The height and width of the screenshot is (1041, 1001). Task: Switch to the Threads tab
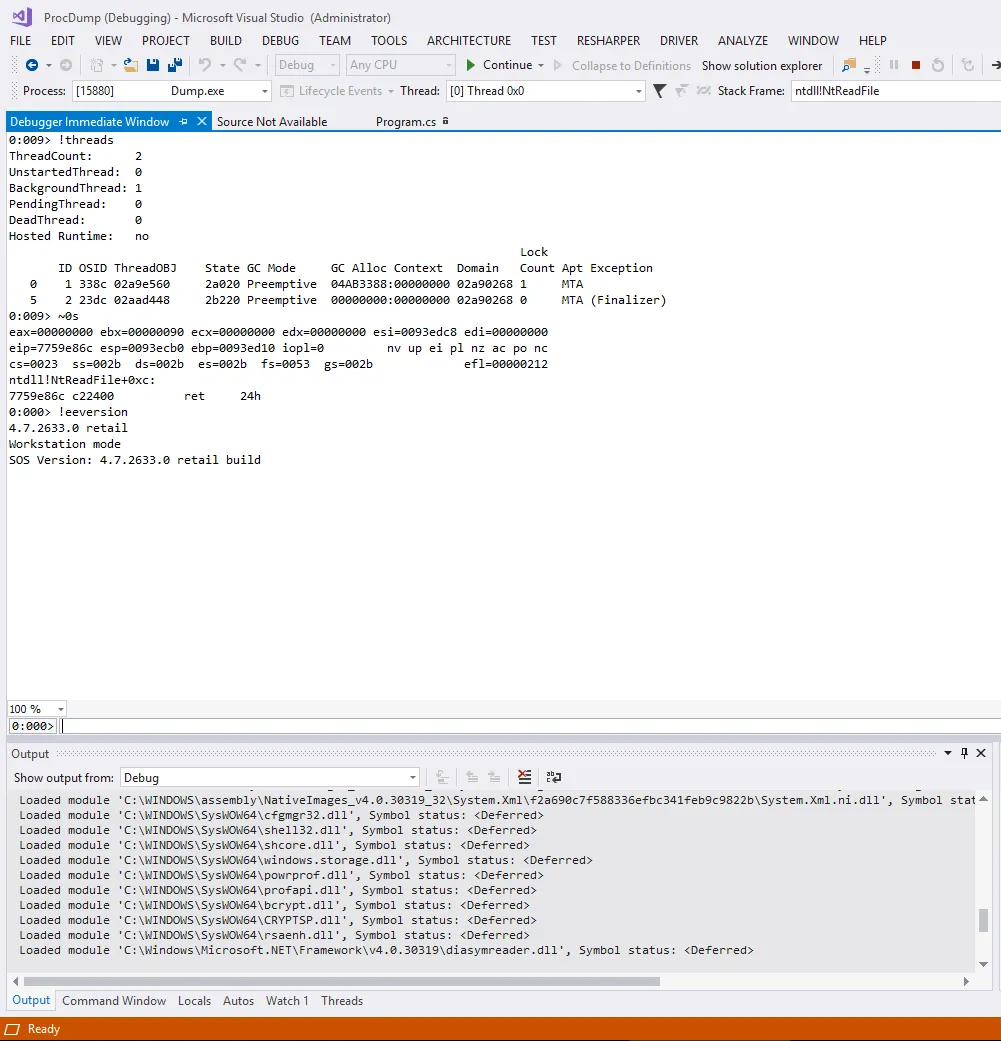tap(342, 1001)
